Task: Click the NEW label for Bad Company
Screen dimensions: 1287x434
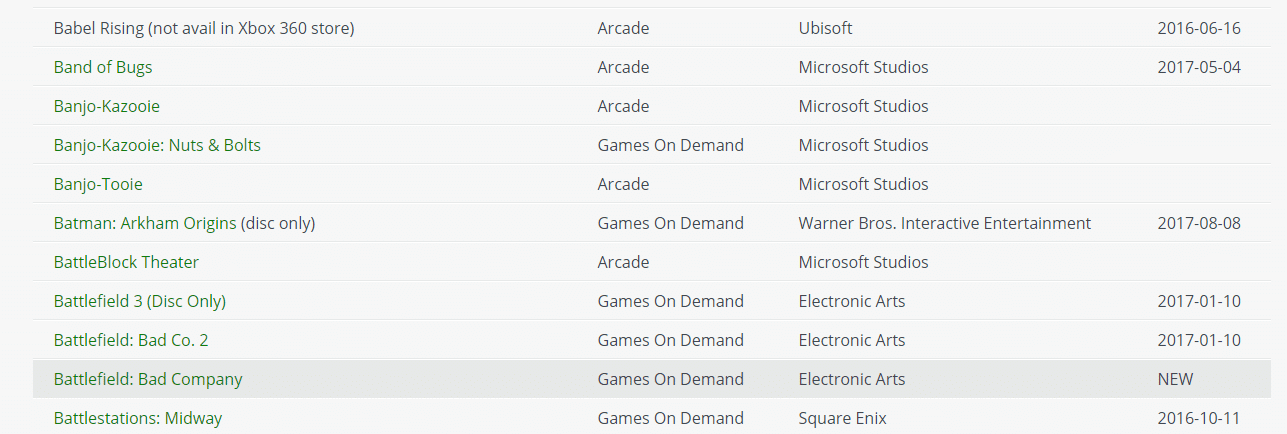Action: click(x=1175, y=379)
